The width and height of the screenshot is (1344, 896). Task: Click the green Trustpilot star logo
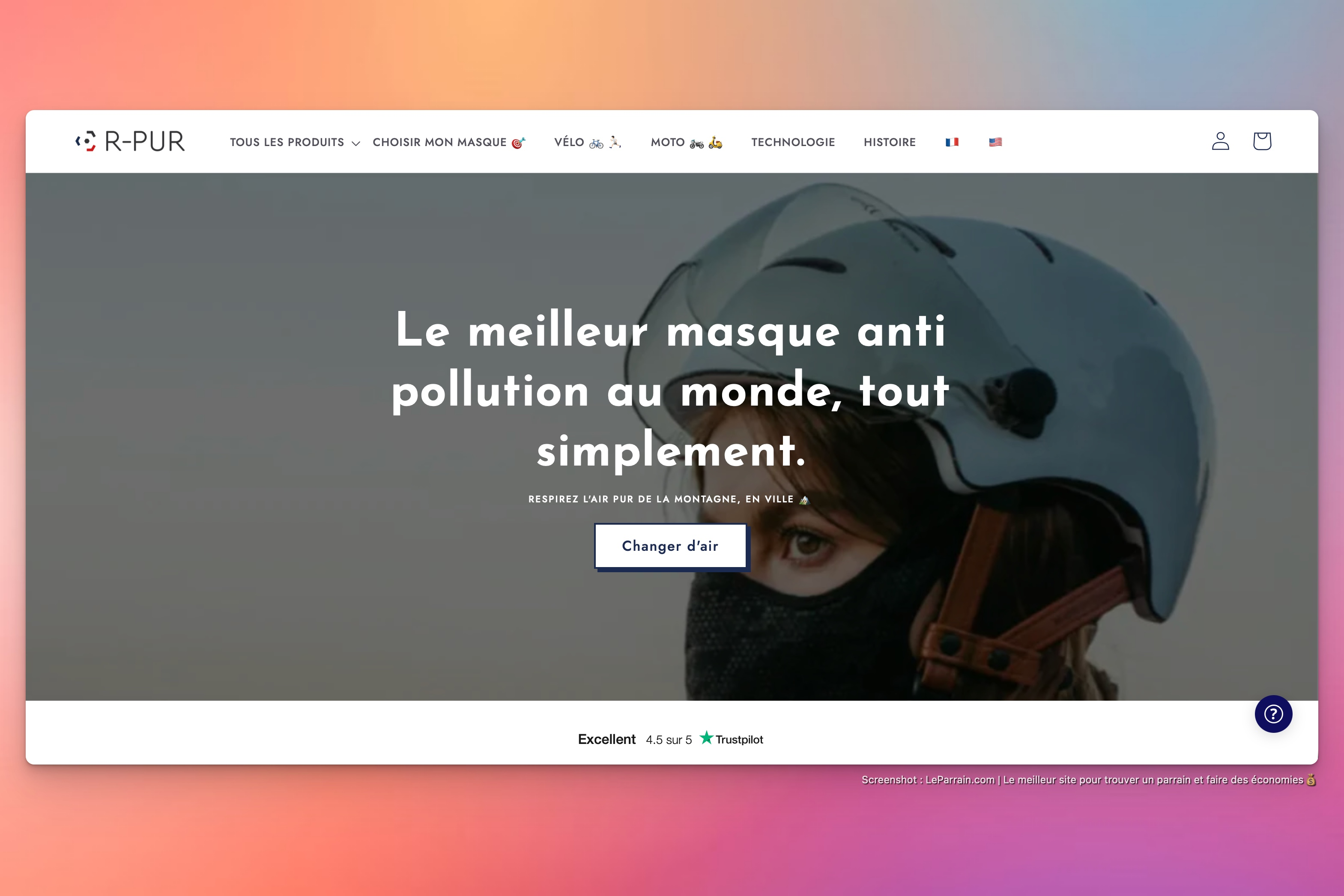[x=707, y=738]
